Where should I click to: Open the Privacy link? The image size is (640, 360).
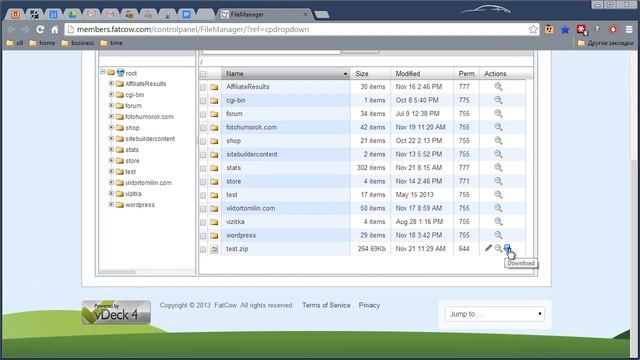(x=369, y=305)
